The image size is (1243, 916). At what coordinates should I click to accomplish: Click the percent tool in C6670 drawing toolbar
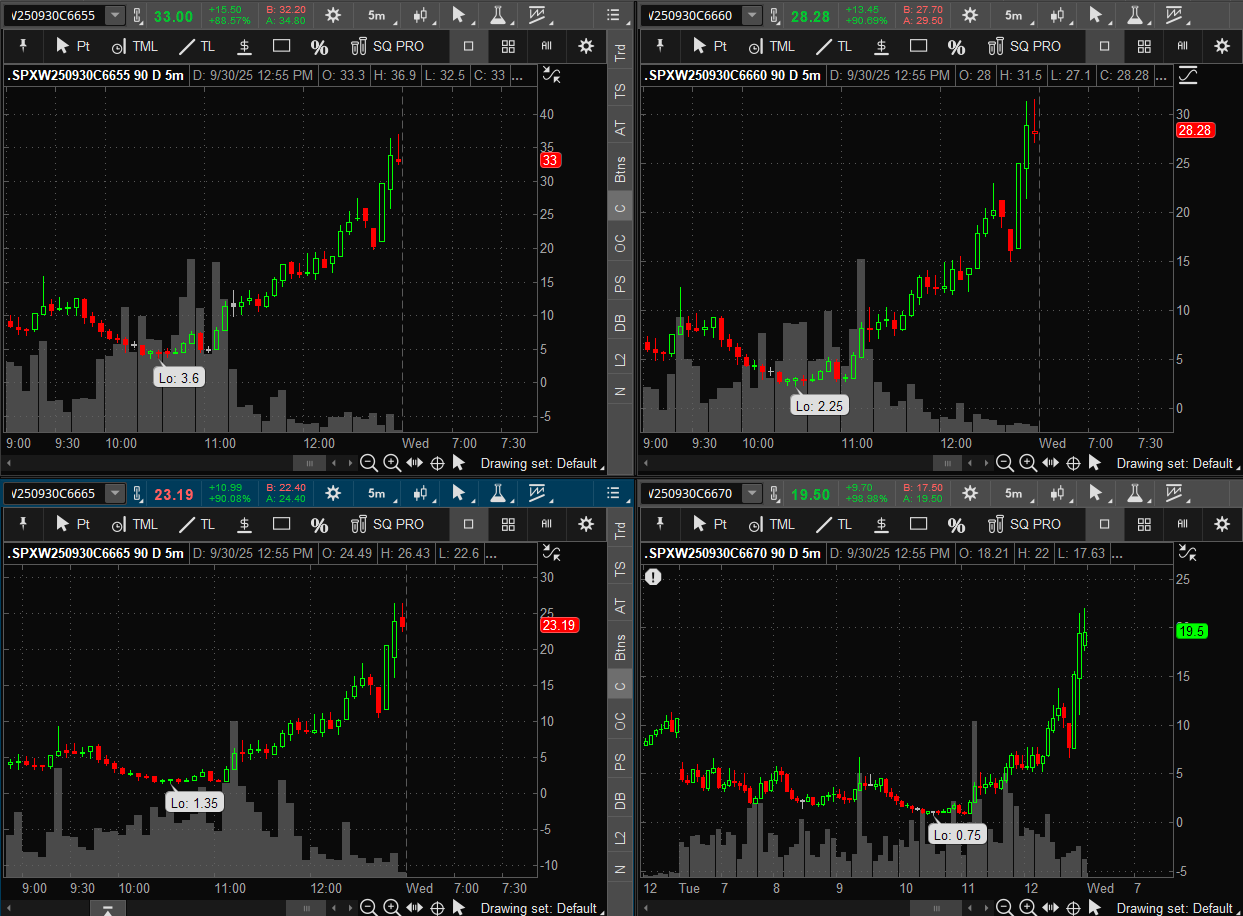[x=956, y=524]
